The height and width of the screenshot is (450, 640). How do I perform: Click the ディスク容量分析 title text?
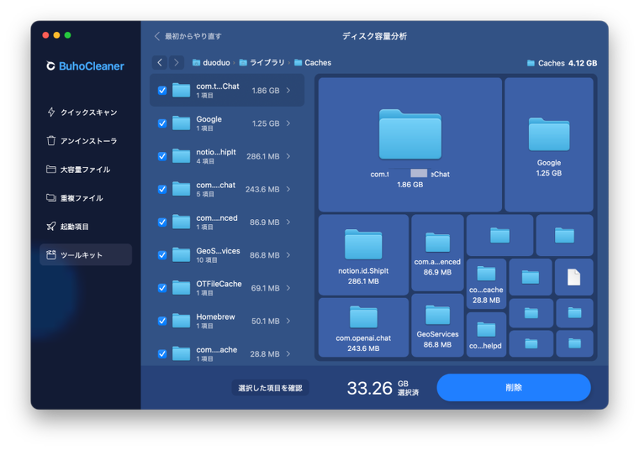(374, 36)
